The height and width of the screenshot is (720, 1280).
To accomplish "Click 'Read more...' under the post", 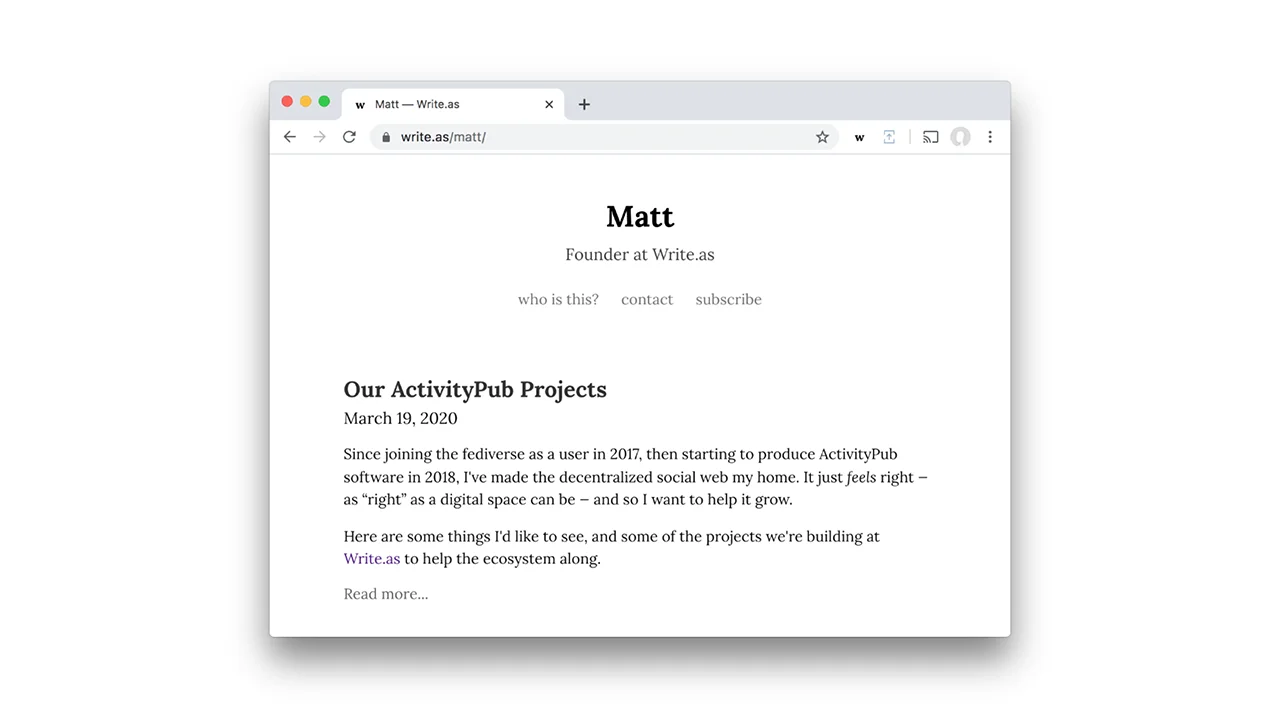I will pyautogui.click(x=386, y=594).
